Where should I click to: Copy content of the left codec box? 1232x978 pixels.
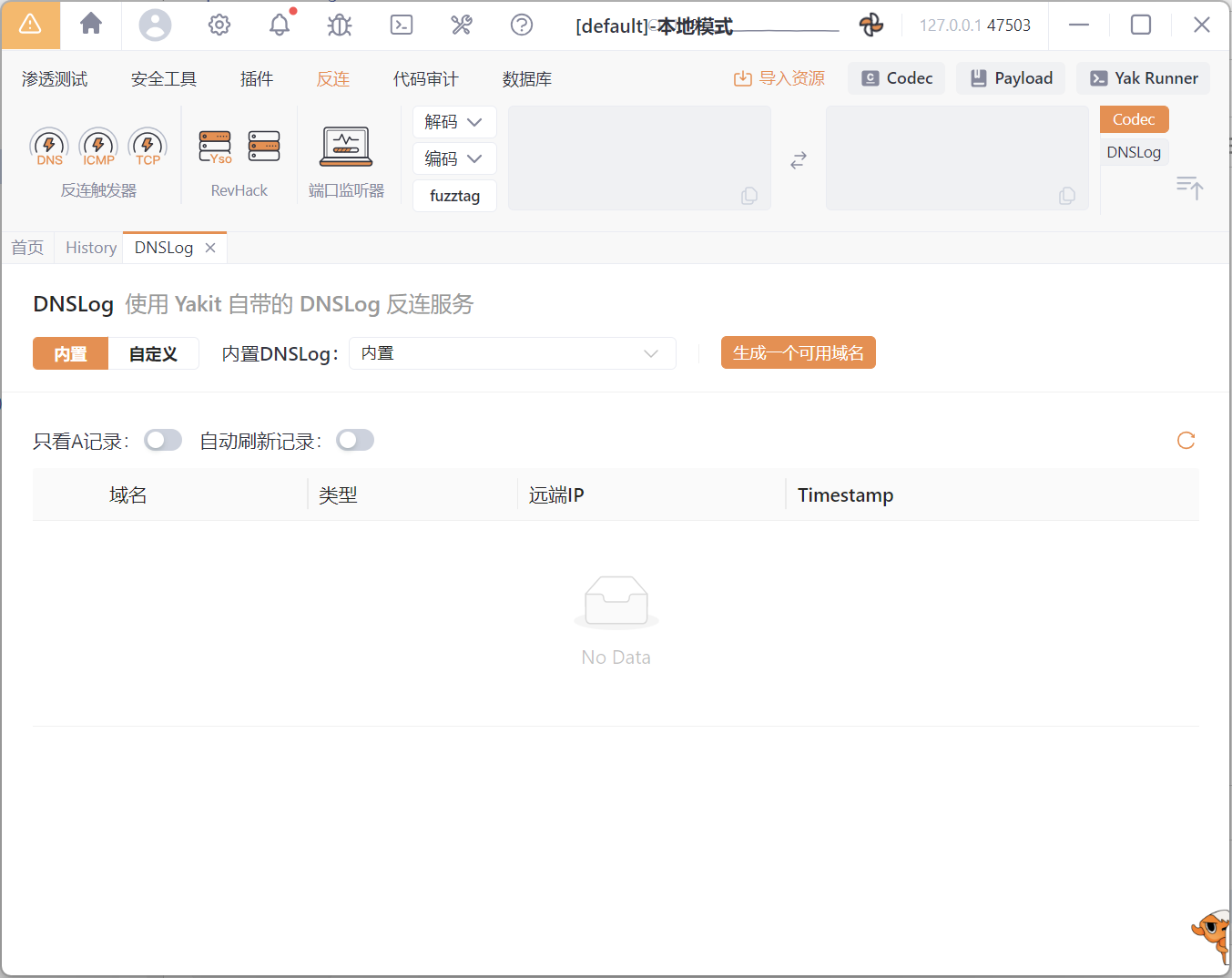(749, 196)
